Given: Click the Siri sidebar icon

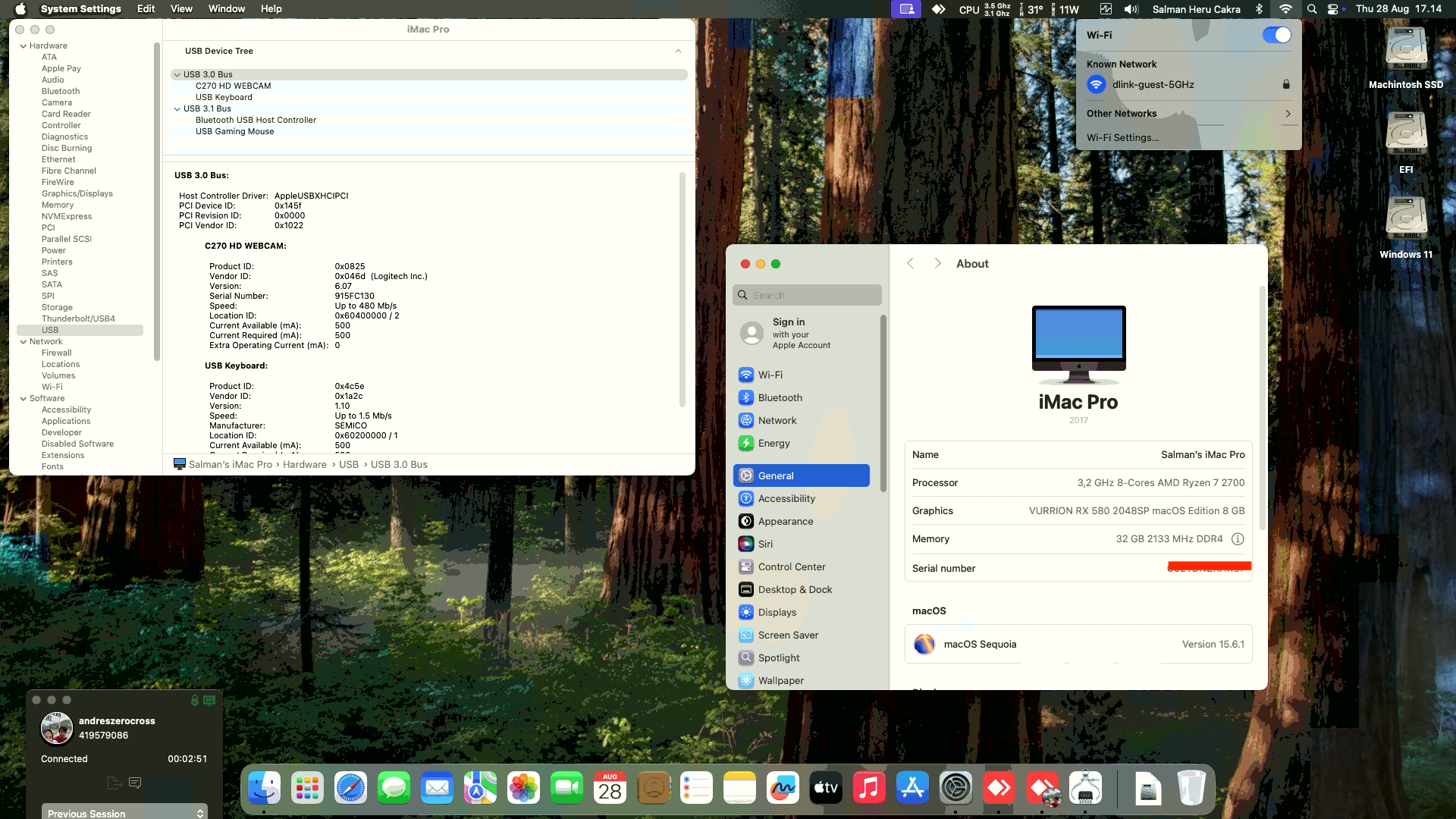Looking at the screenshot, I should [x=746, y=544].
